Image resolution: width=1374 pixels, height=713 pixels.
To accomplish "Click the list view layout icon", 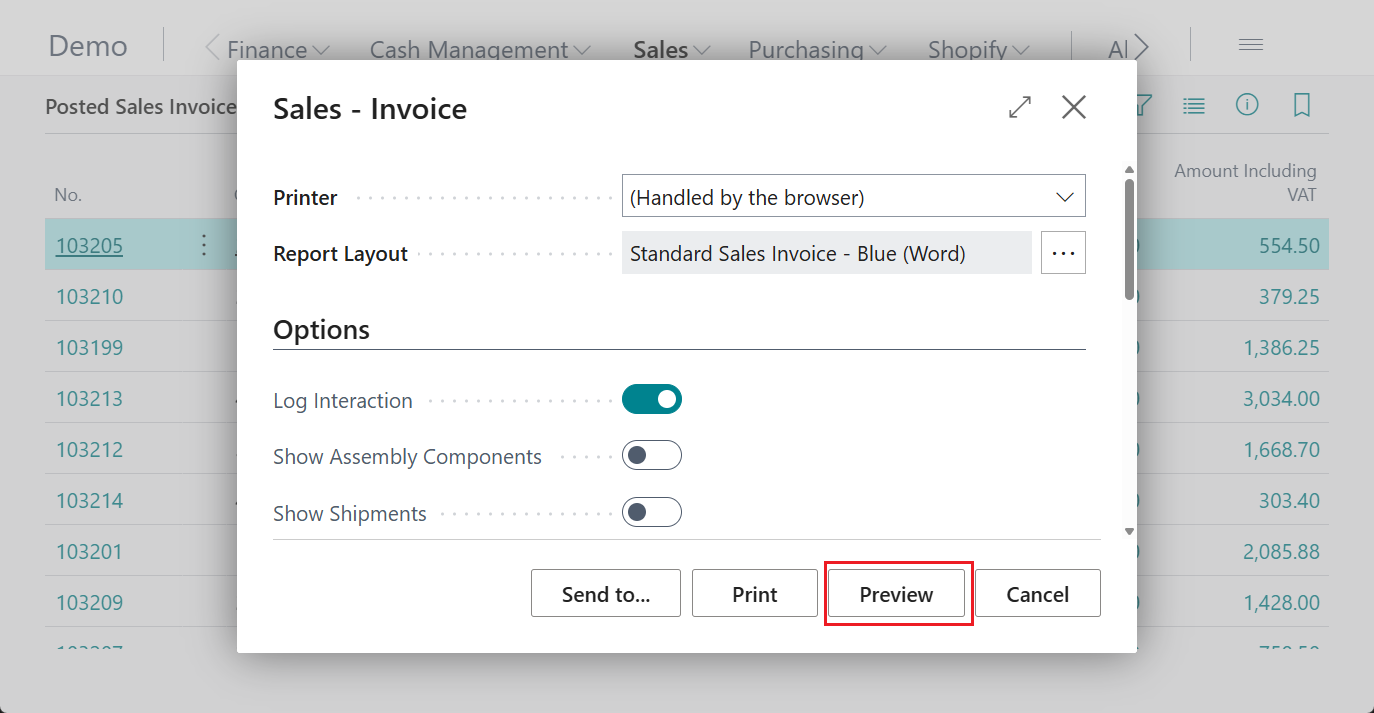I will coord(1194,105).
